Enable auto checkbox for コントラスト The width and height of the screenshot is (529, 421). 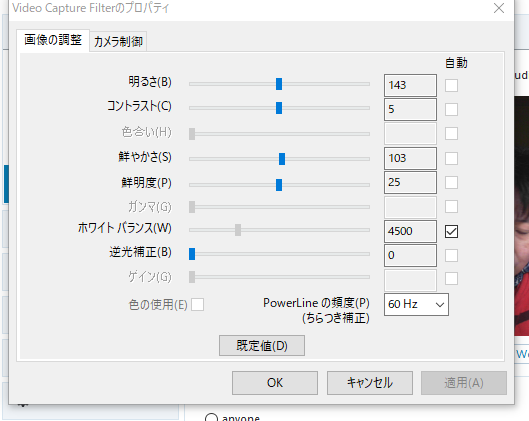[x=451, y=109]
